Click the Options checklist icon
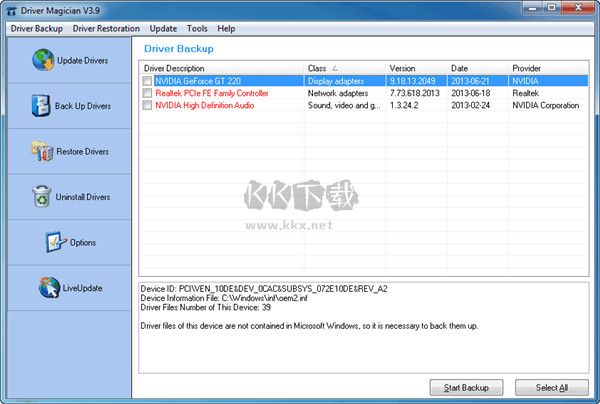Viewport: 600px width, 404px height. 55,242
